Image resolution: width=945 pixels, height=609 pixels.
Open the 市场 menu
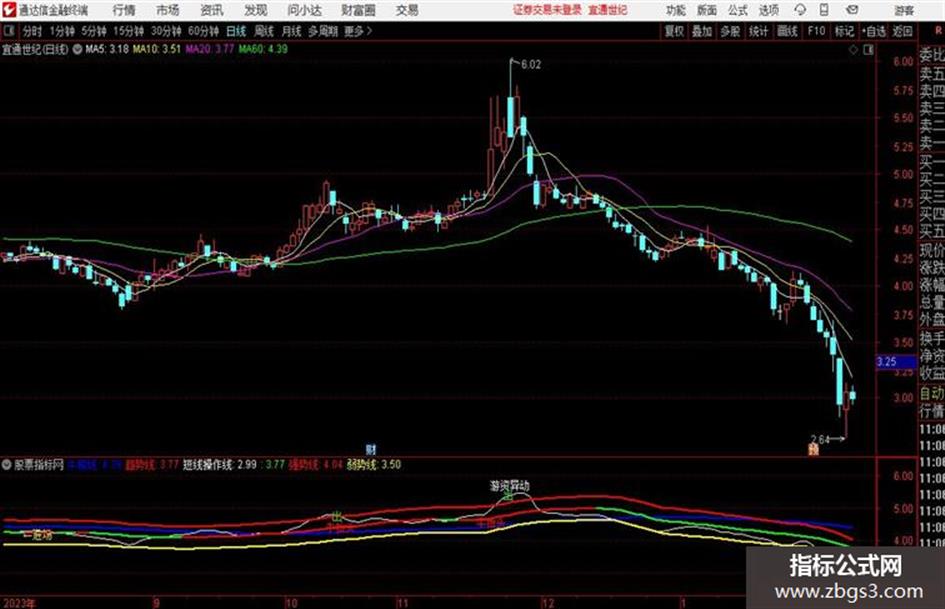pyautogui.click(x=168, y=10)
